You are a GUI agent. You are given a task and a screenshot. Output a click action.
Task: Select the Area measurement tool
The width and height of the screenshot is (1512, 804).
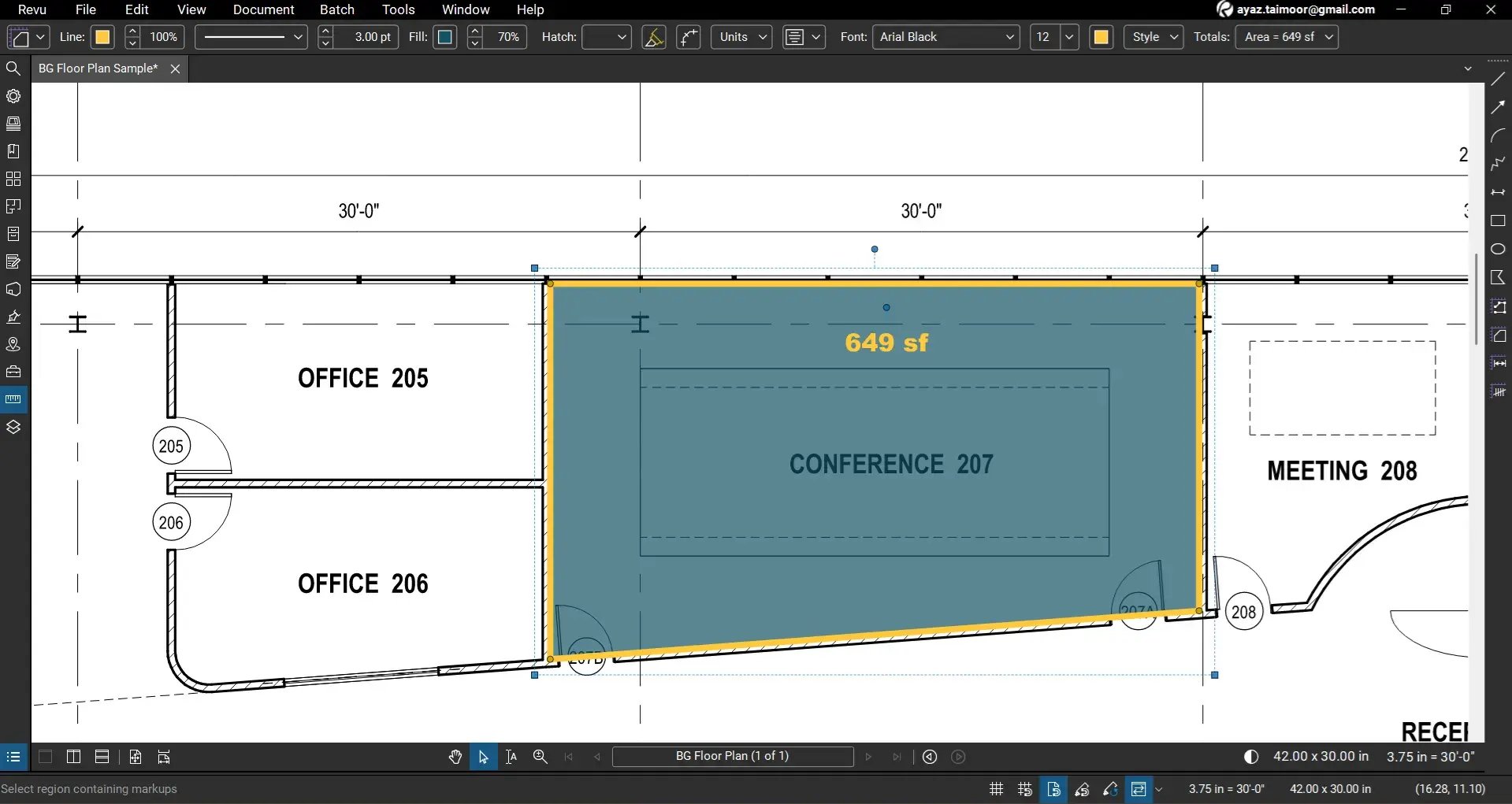click(x=1498, y=335)
